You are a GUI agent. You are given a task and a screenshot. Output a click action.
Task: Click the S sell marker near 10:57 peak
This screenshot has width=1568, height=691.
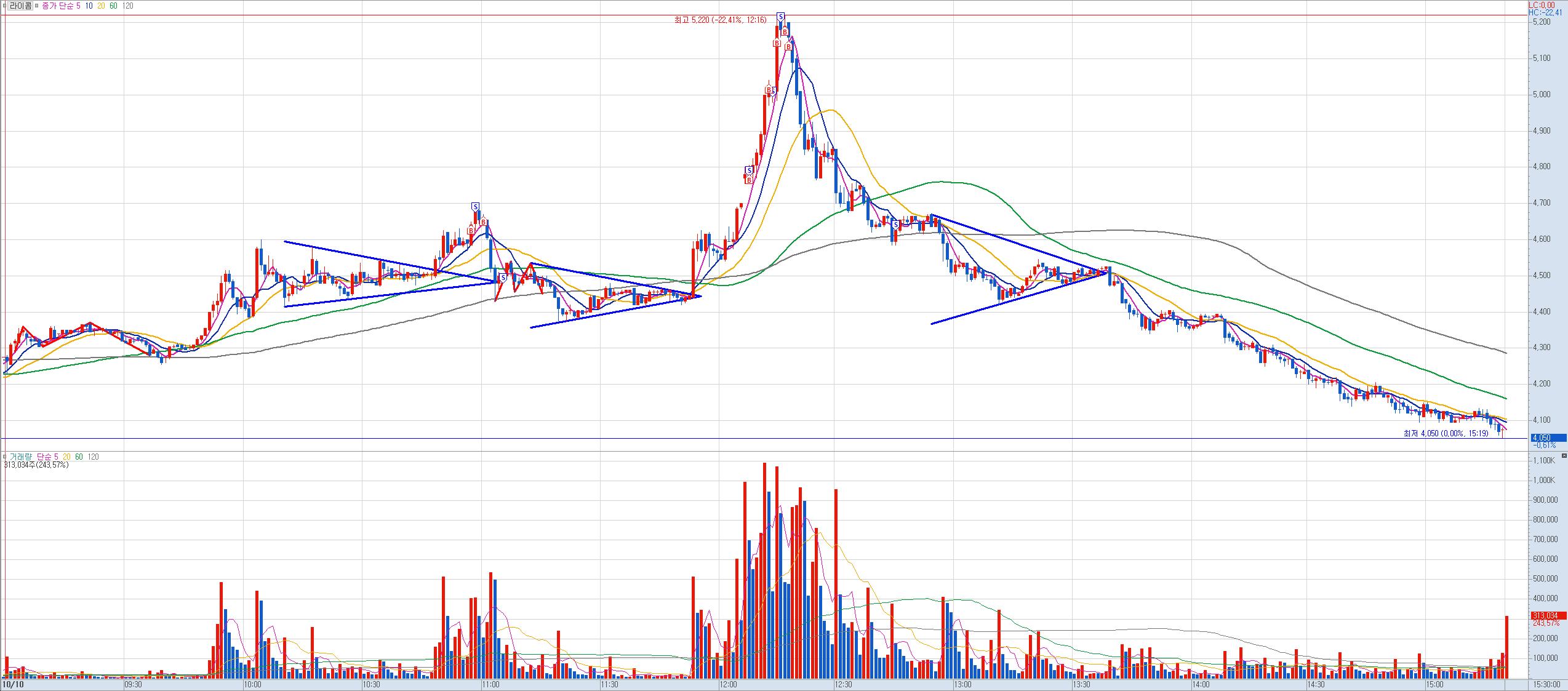(x=475, y=206)
